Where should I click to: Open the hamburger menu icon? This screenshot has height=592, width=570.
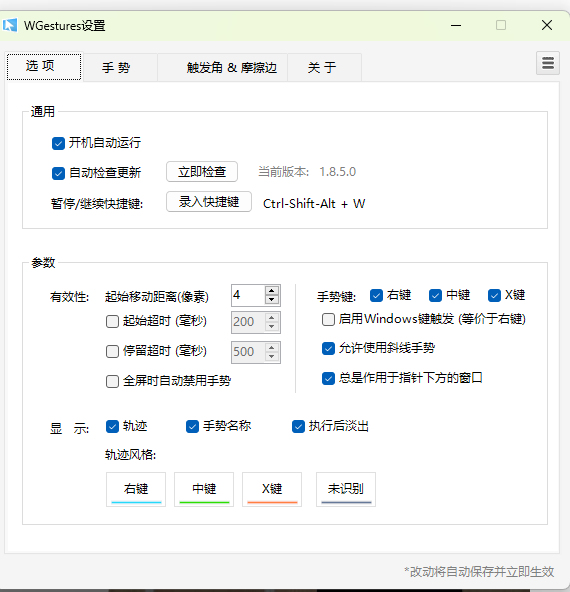(548, 63)
